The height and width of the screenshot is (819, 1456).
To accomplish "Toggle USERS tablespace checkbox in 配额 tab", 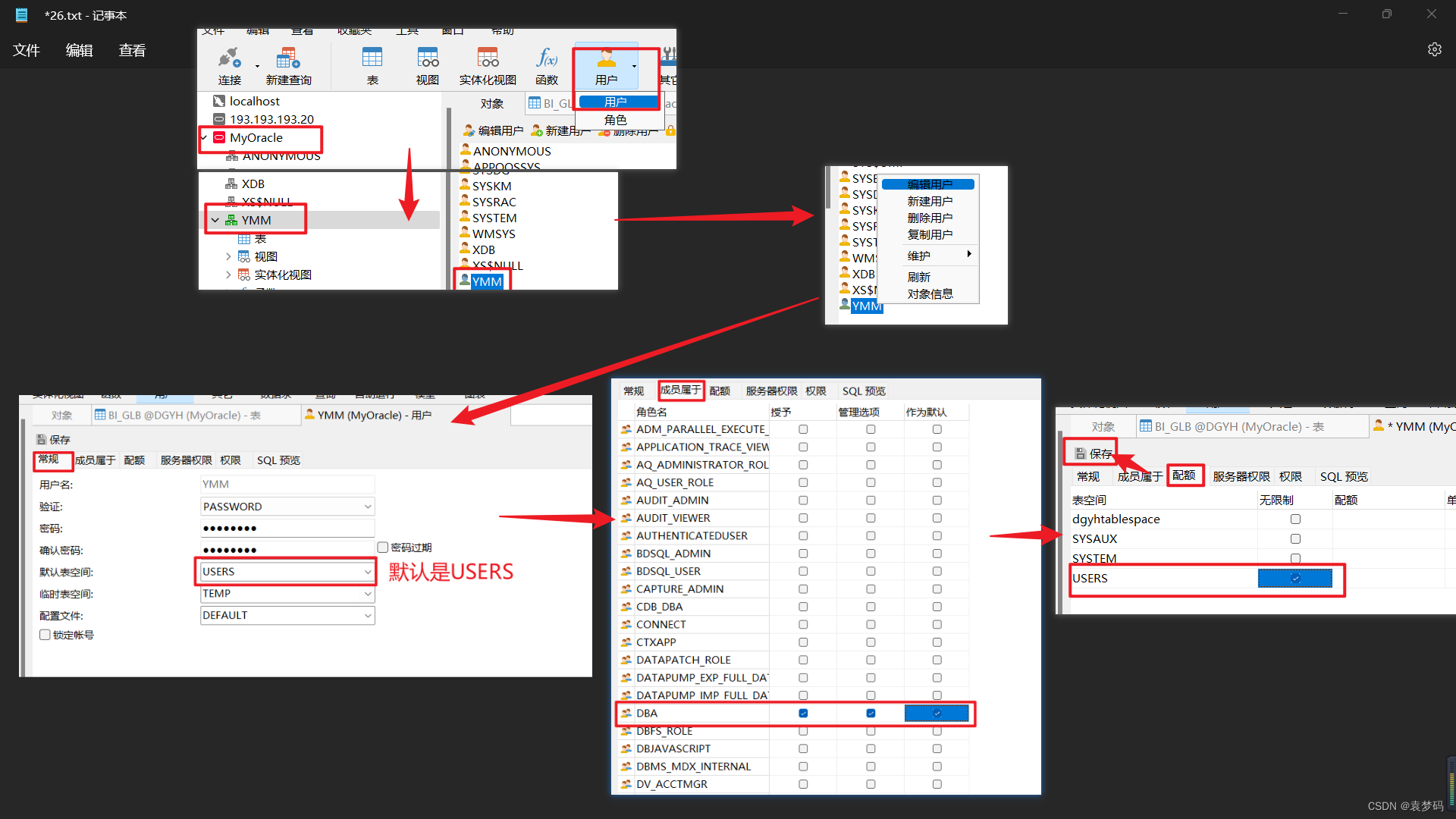I will pyautogui.click(x=1296, y=578).
